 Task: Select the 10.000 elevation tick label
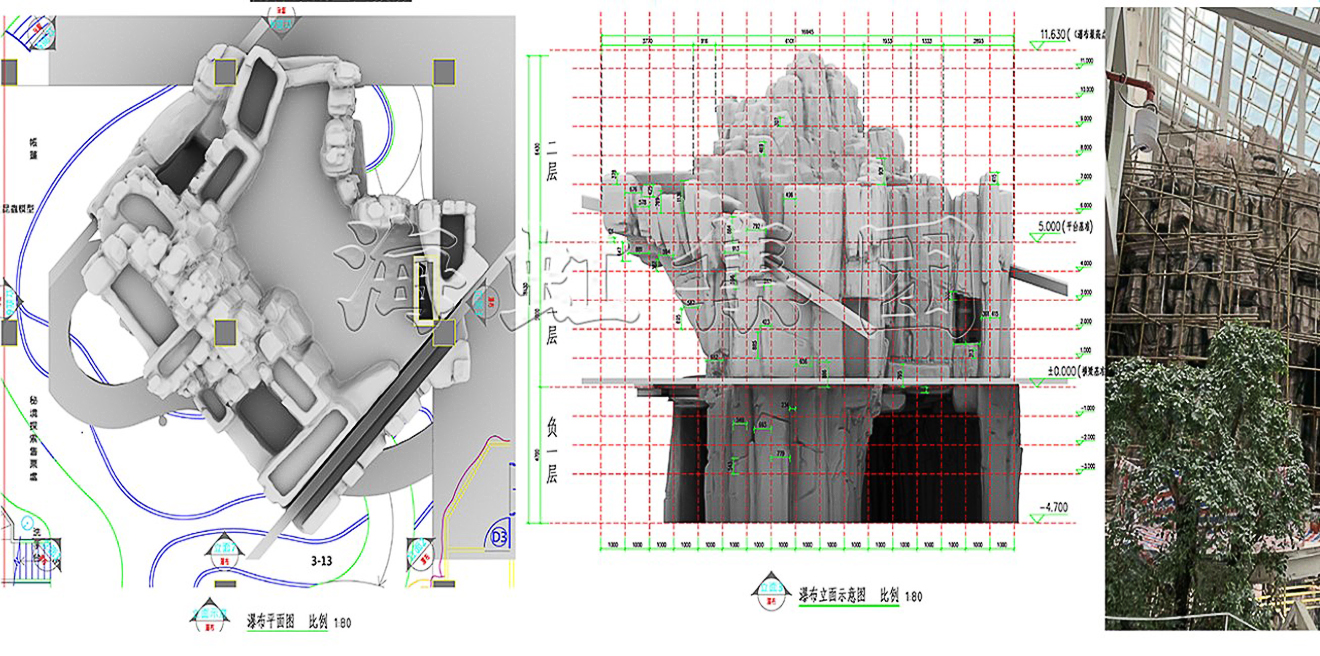tap(1086, 90)
